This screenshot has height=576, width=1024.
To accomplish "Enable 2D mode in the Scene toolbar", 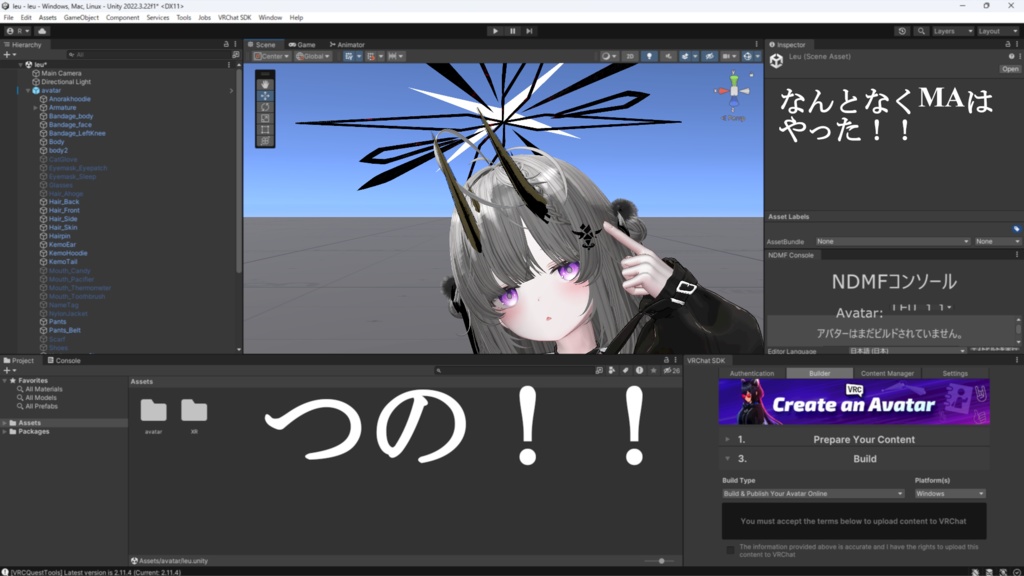I will [x=630, y=55].
